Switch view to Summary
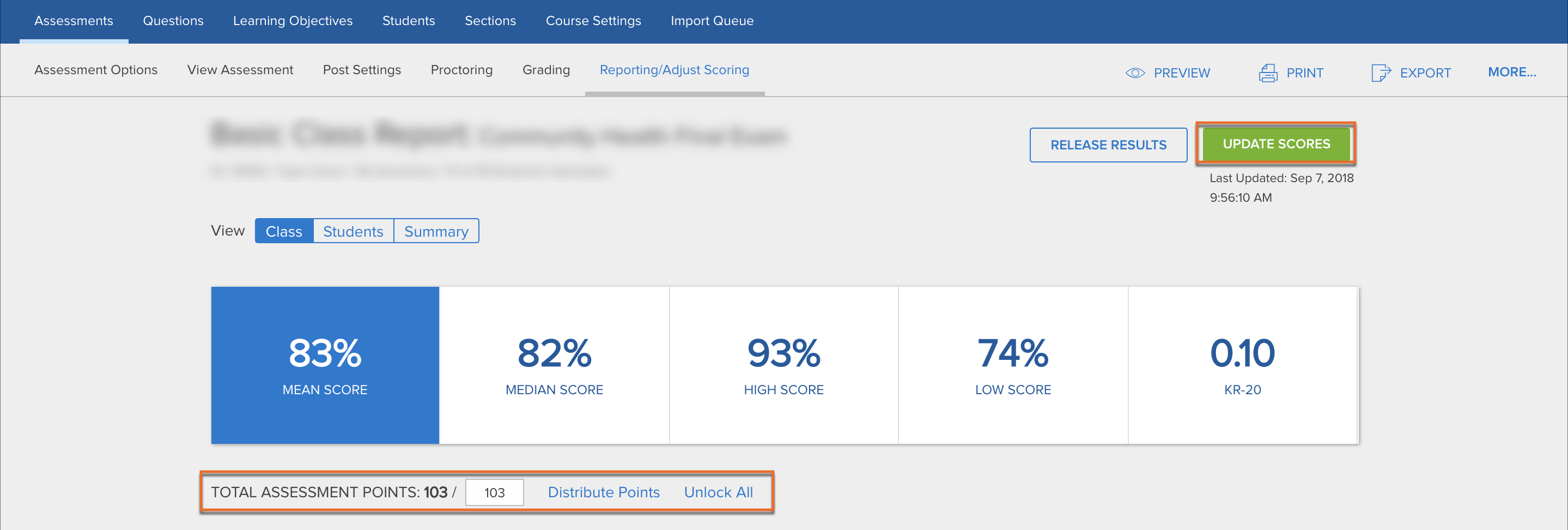The height and width of the screenshot is (530, 1568). 436,232
